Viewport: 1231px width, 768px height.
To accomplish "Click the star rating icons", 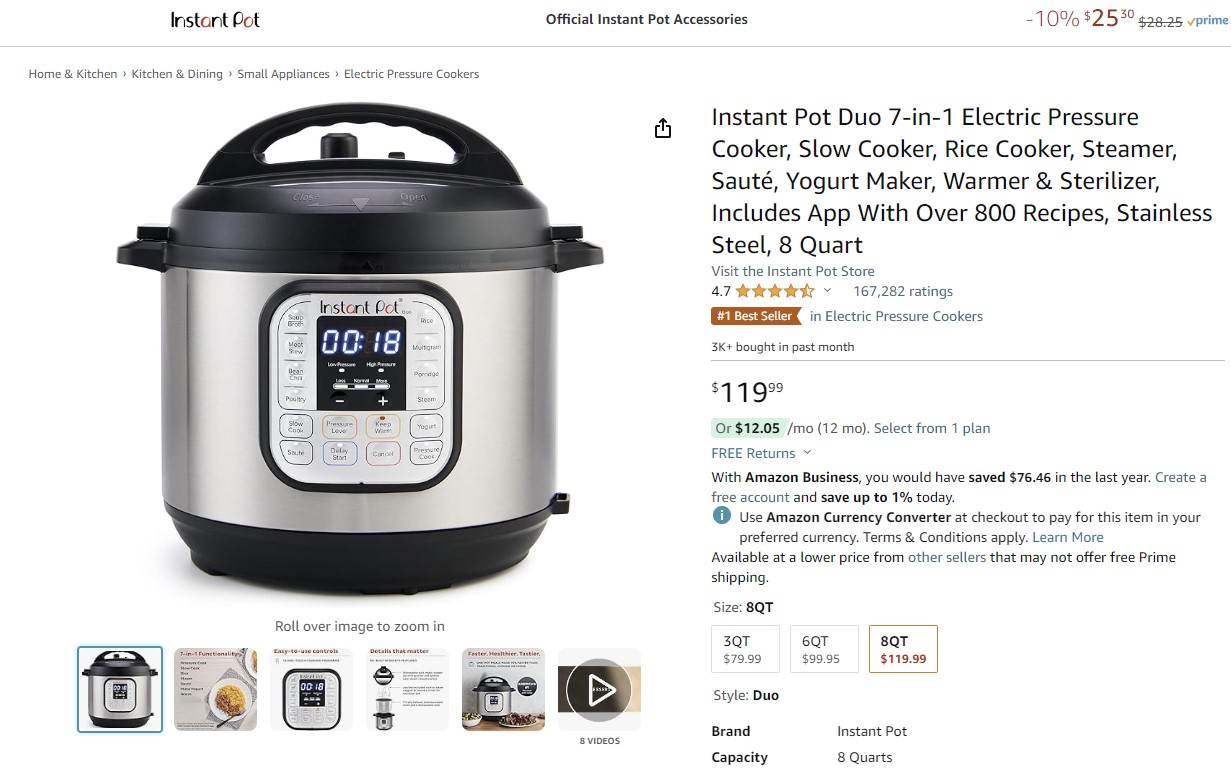I will pyautogui.click(x=775, y=291).
